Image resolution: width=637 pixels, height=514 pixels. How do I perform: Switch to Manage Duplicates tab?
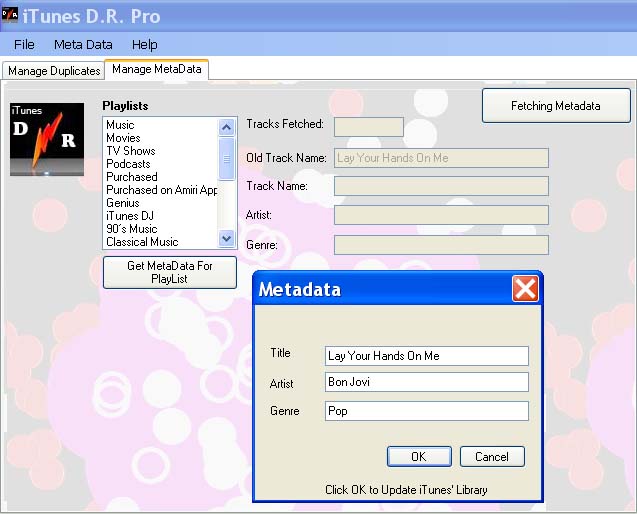54,71
